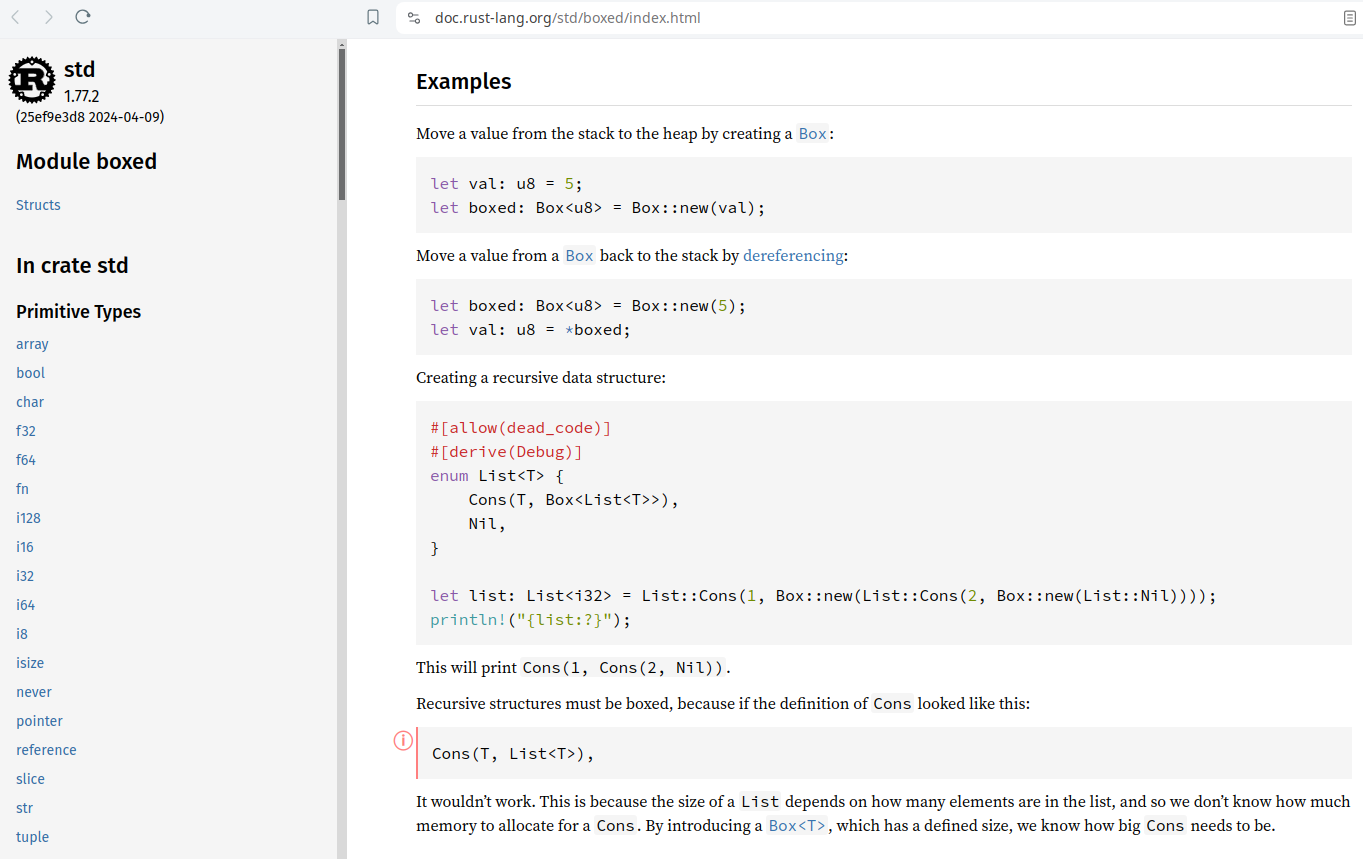Reload the page with refresh icon

point(83,17)
